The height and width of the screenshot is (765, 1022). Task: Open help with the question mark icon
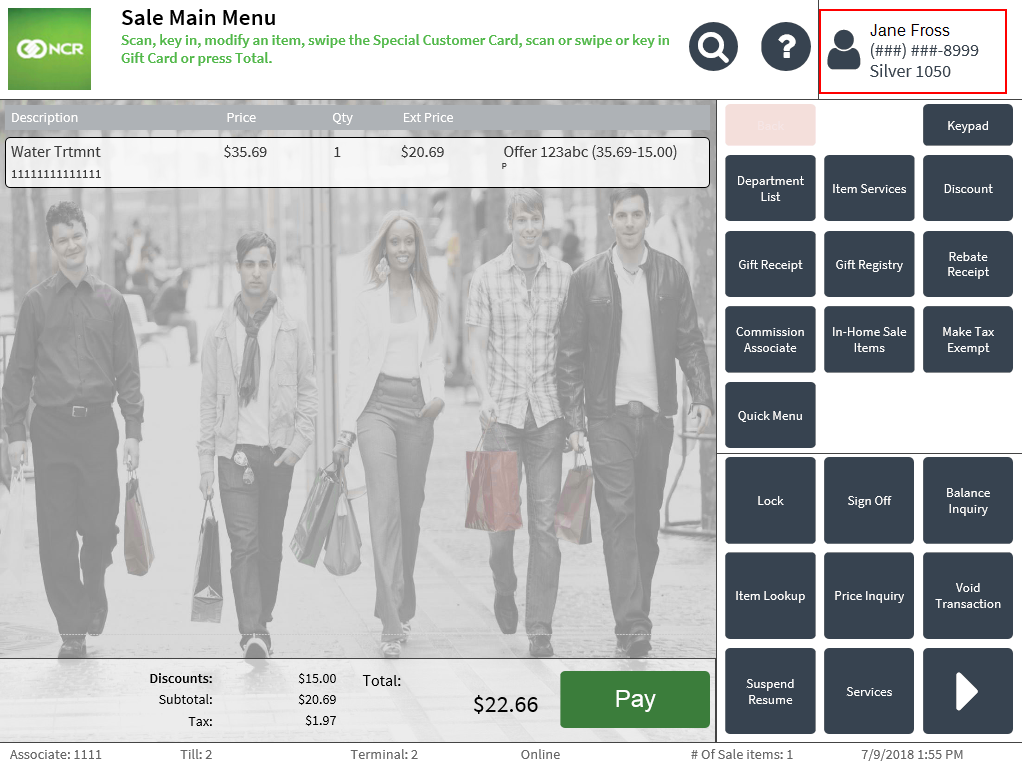click(786, 47)
